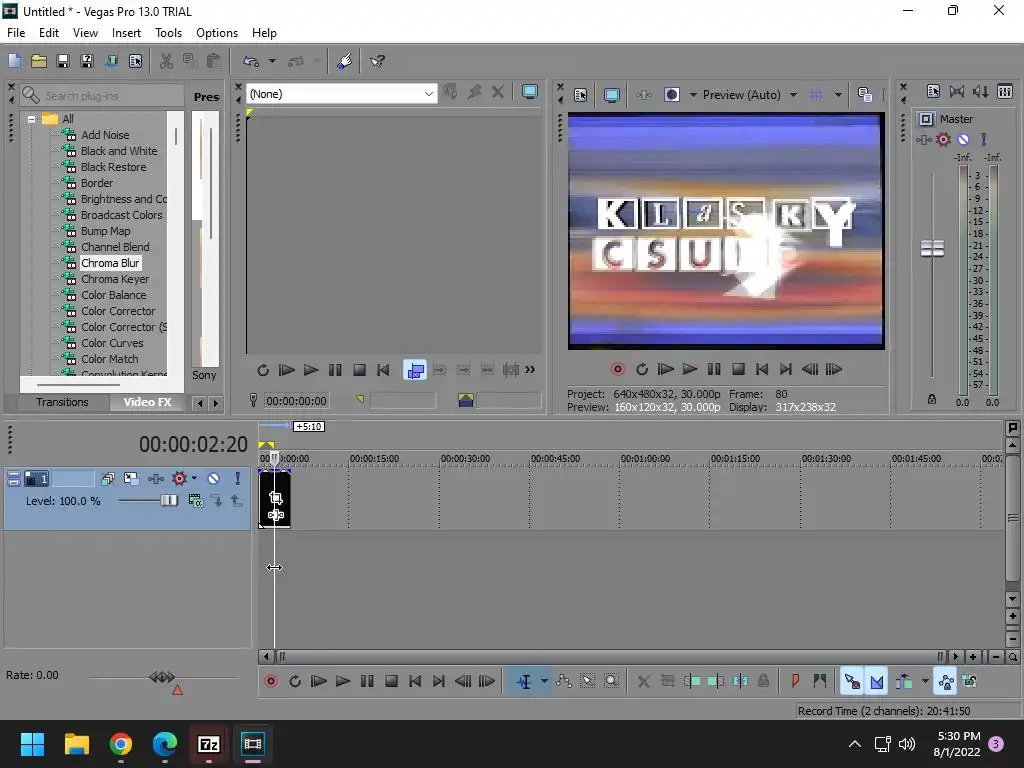Viewport: 1024px width, 768px height.
Task: Minimize track 1 with its header icon
Action: tap(13, 479)
